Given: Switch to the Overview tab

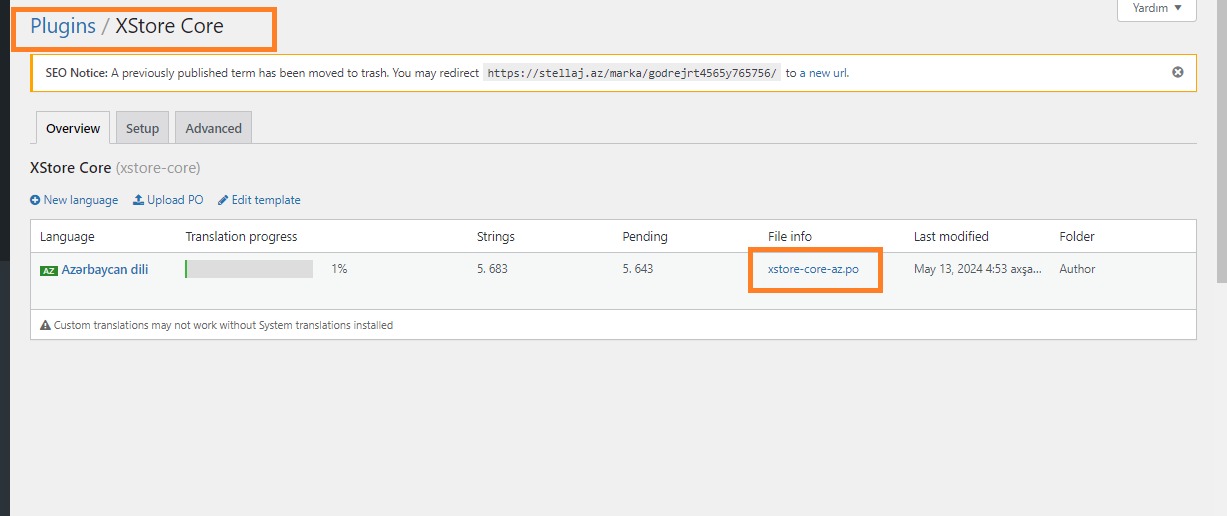Looking at the screenshot, I should 73,128.
